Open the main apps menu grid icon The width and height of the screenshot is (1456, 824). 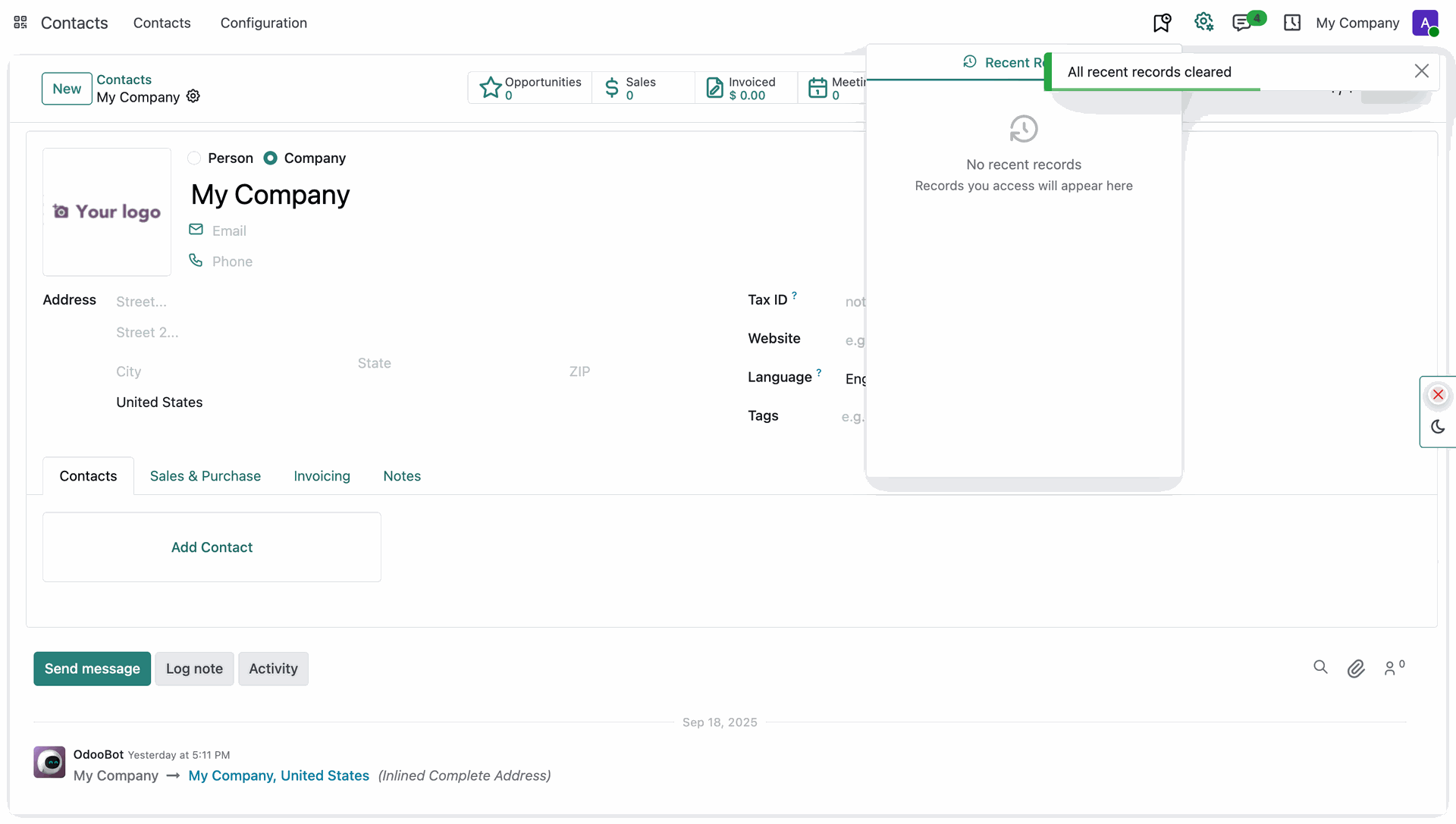[x=20, y=23]
